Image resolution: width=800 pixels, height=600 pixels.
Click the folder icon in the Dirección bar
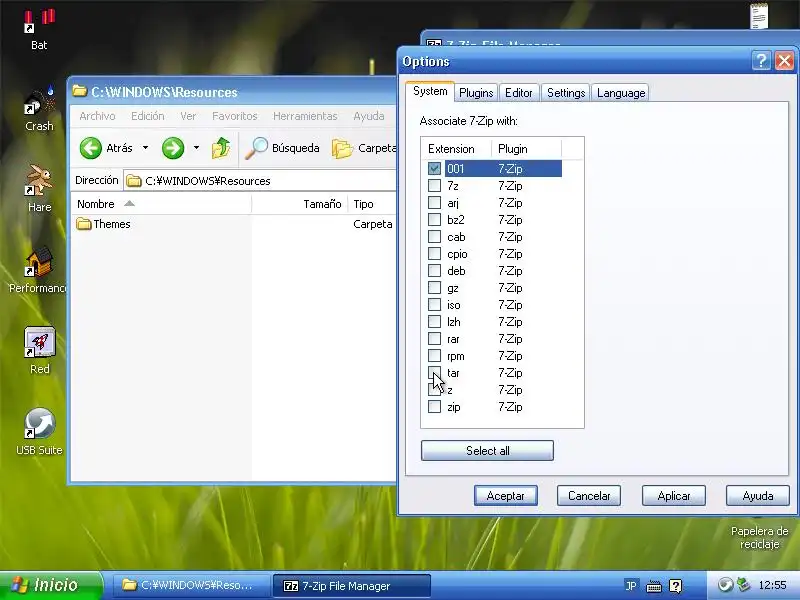(x=134, y=181)
